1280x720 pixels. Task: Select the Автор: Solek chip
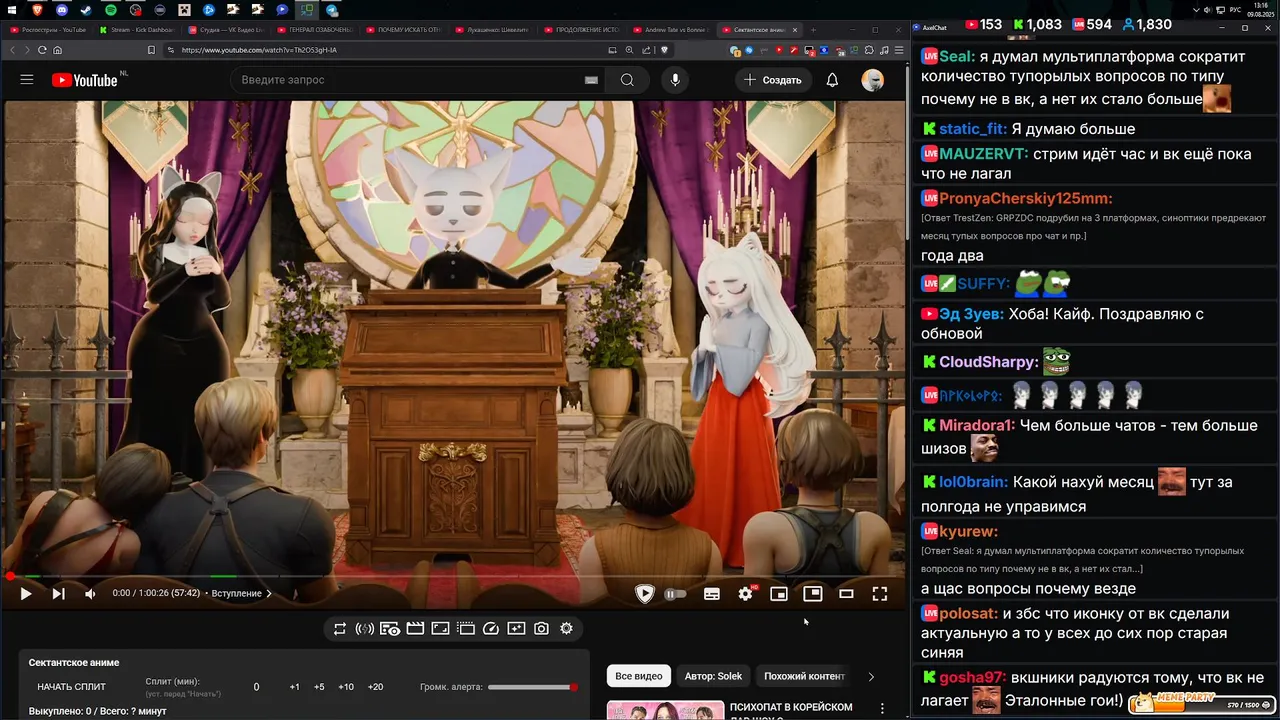click(713, 676)
